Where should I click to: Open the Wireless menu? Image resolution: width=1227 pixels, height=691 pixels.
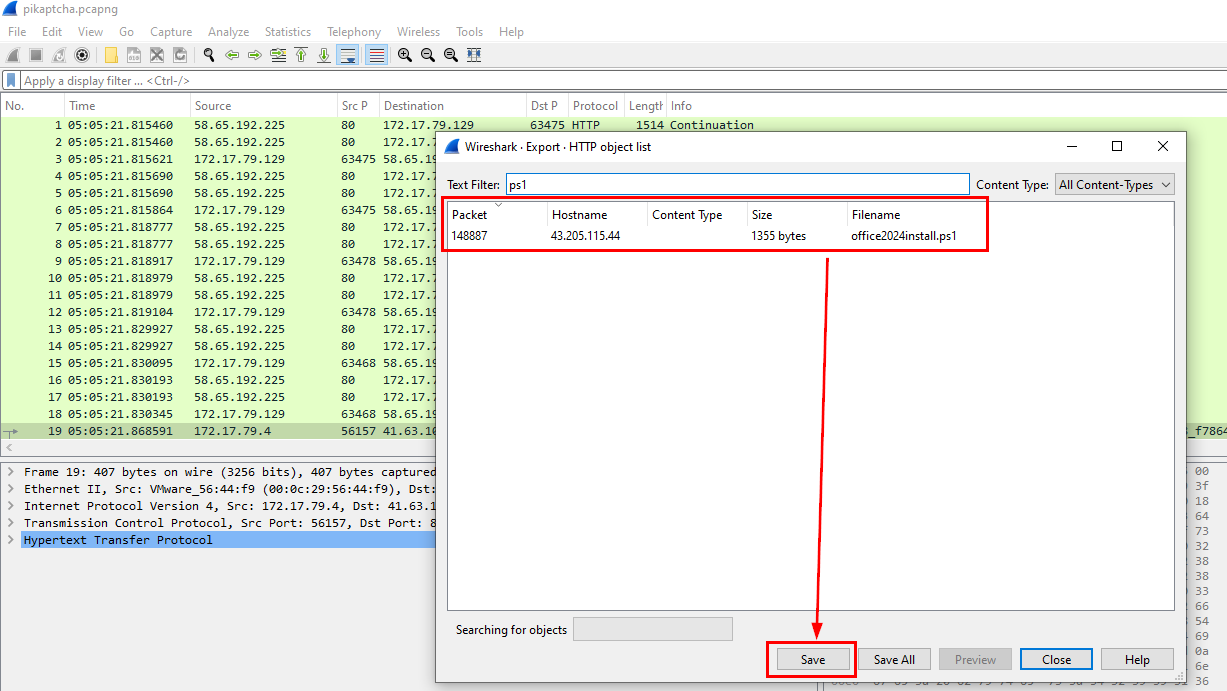[418, 32]
